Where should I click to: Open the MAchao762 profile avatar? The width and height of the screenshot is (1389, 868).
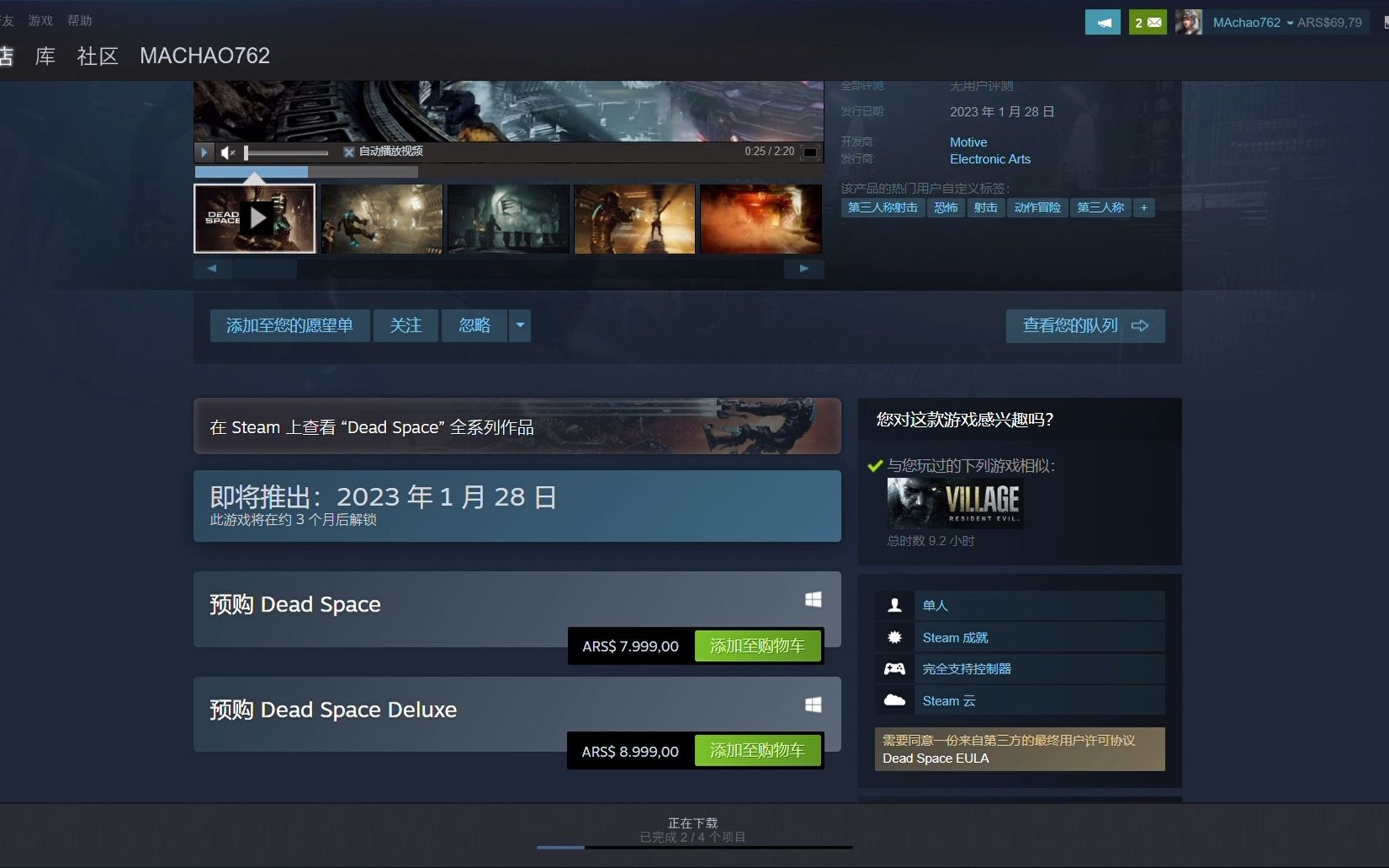(1189, 23)
